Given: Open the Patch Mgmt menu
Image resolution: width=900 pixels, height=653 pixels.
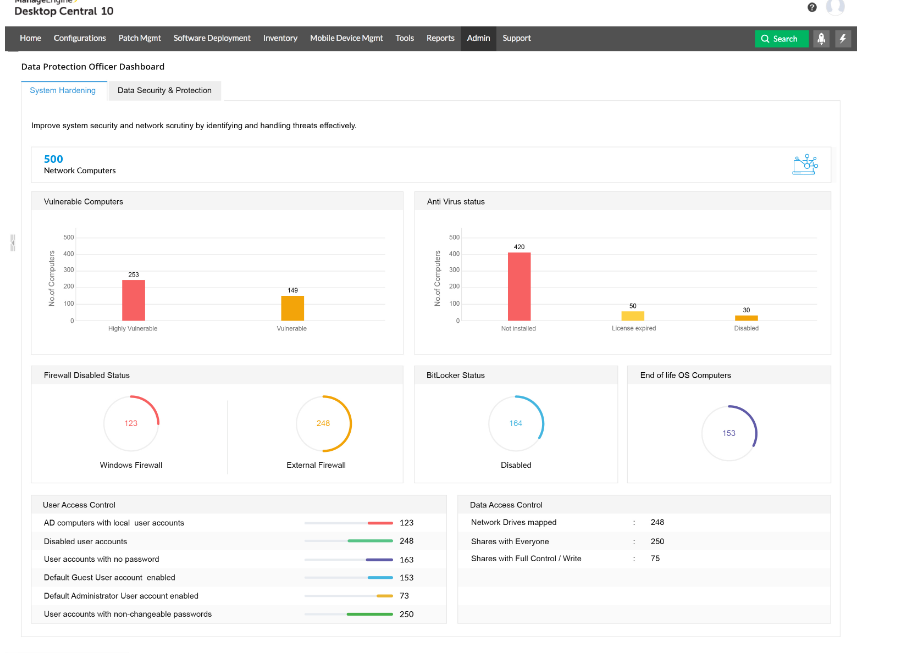Looking at the screenshot, I should [x=139, y=38].
